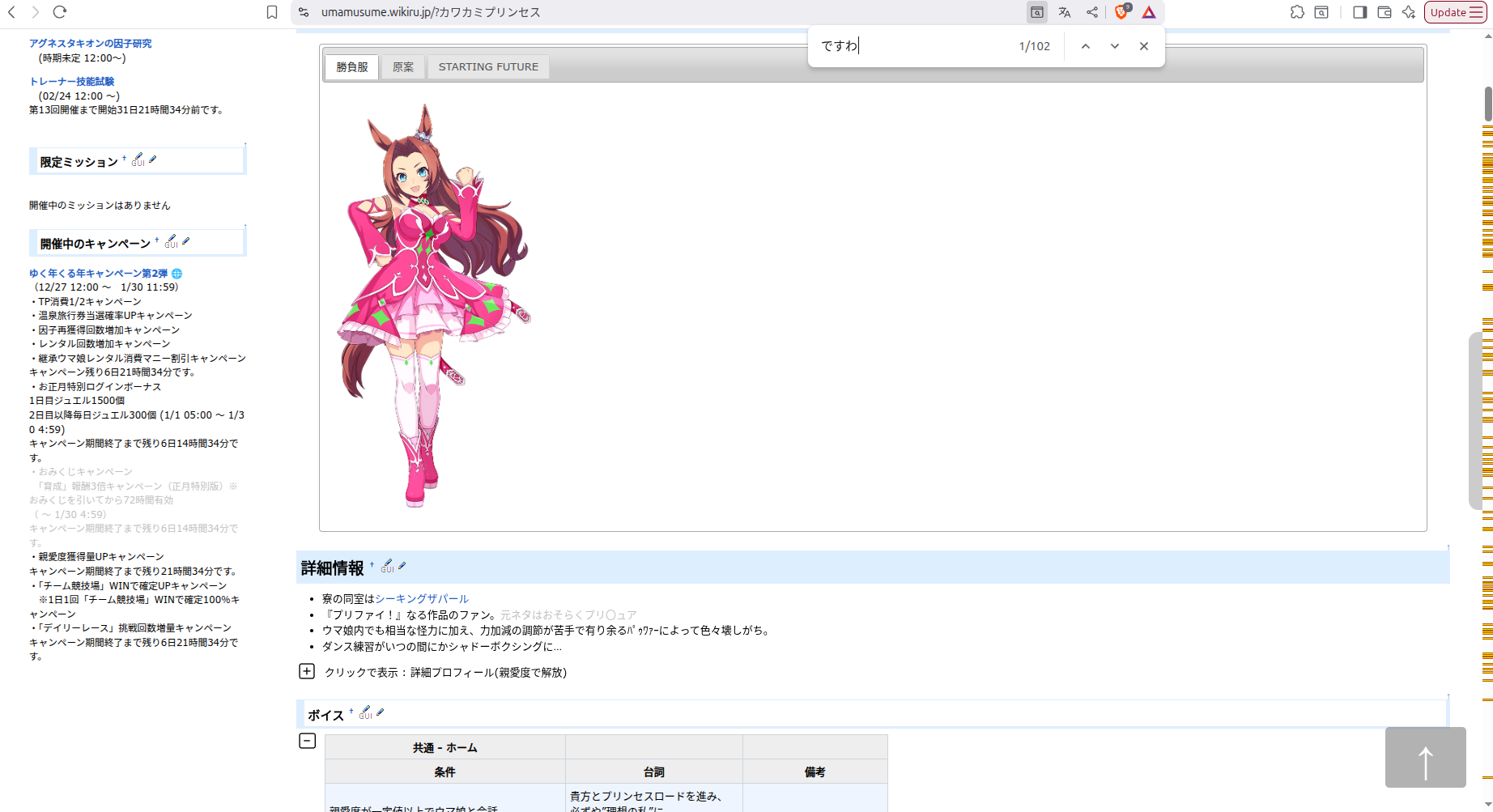Expand the 詳細プロフィール section plus box

[307, 671]
